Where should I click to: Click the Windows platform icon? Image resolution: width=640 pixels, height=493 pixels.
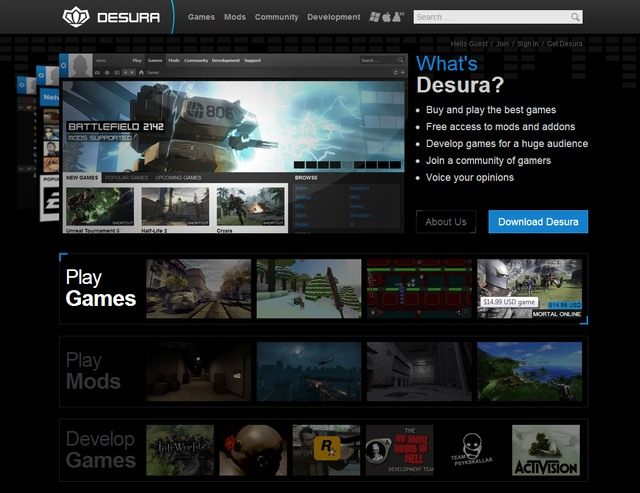click(x=375, y=17)
